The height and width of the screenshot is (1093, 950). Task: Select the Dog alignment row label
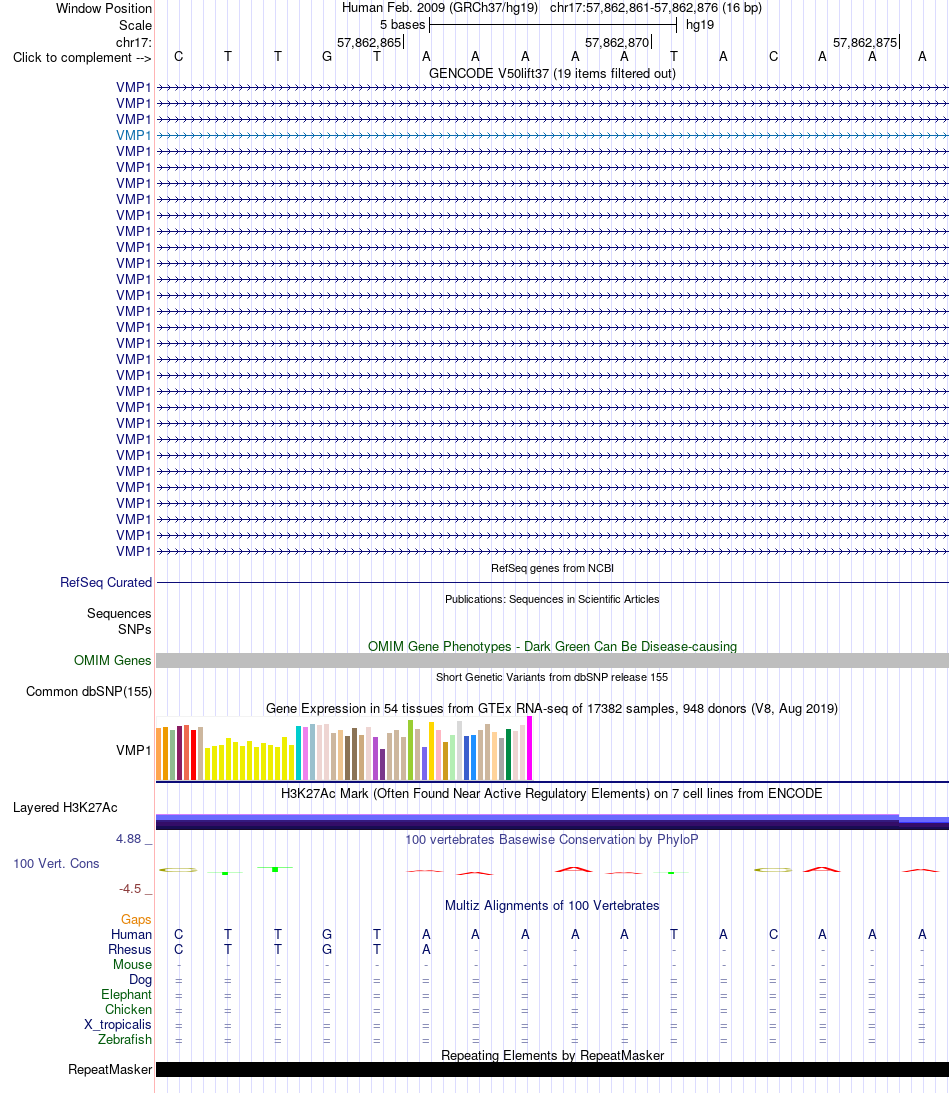point(140,979)
